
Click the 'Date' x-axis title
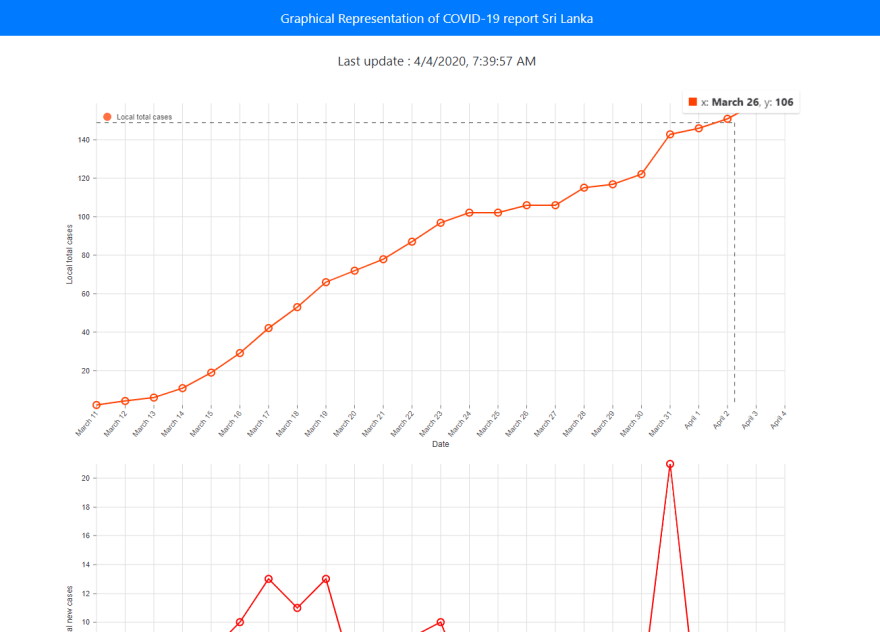tap(441, 444)
